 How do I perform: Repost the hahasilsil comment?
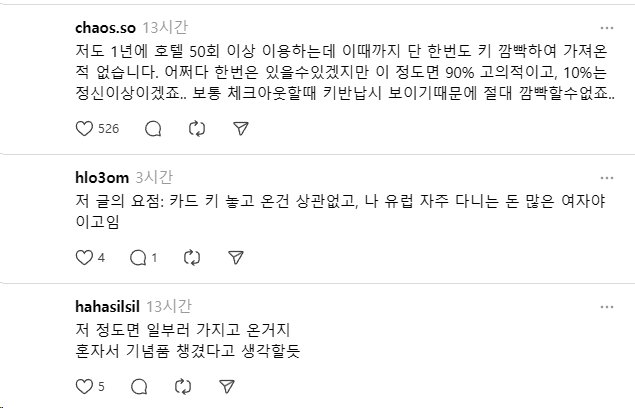[183, 386]
